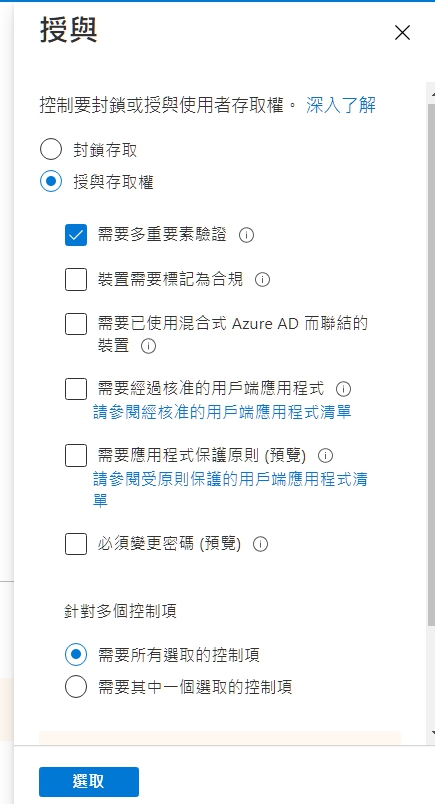View info icon beside 必須變更密碼 (預覽)
Viewport: 435px width, 804px height.
coord(261,544)
